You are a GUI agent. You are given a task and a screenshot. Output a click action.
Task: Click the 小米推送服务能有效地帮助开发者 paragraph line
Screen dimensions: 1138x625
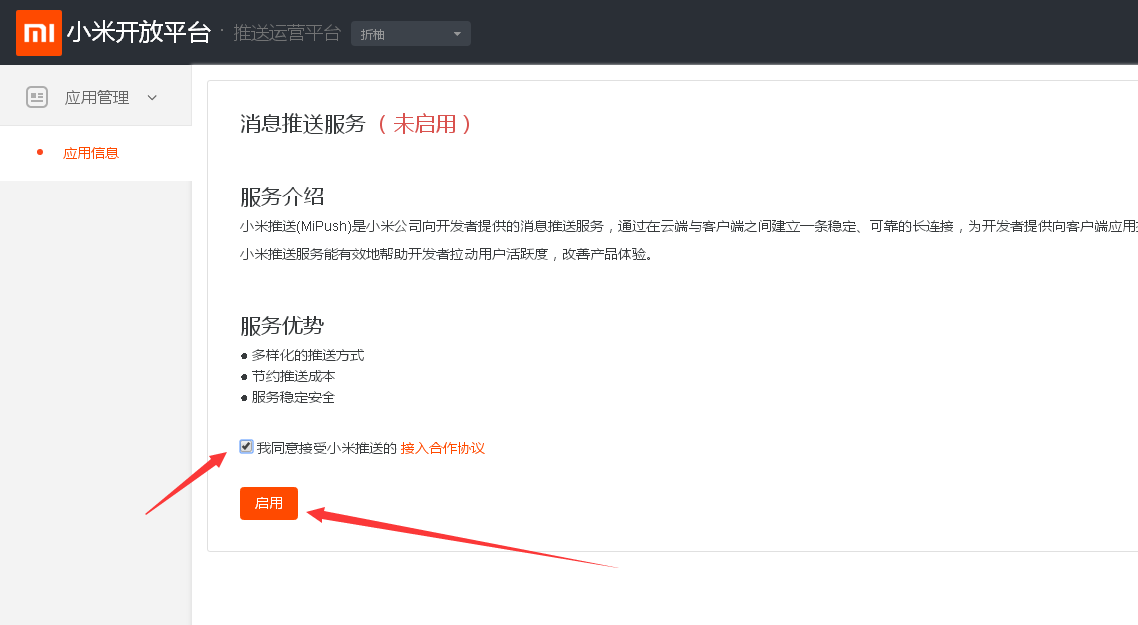[446, 254]
